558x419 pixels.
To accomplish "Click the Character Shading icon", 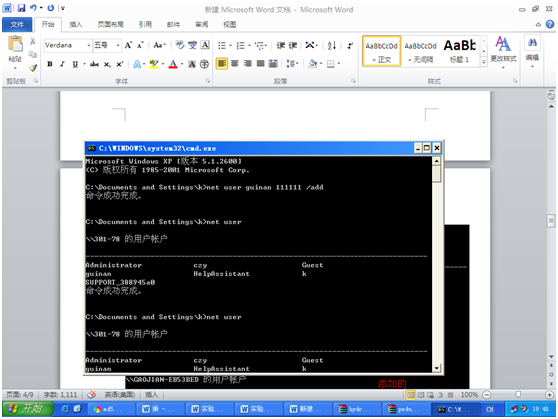I will click(x=192, y=64).
